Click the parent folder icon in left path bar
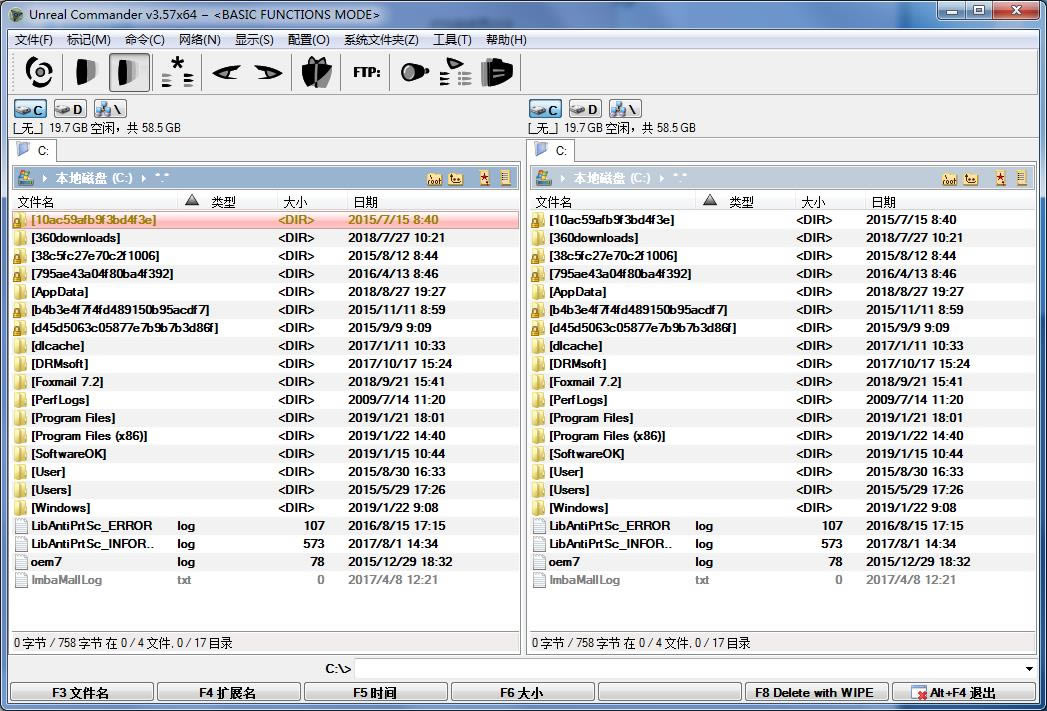Screen dimensions: 1047x711 coord(456,178)
